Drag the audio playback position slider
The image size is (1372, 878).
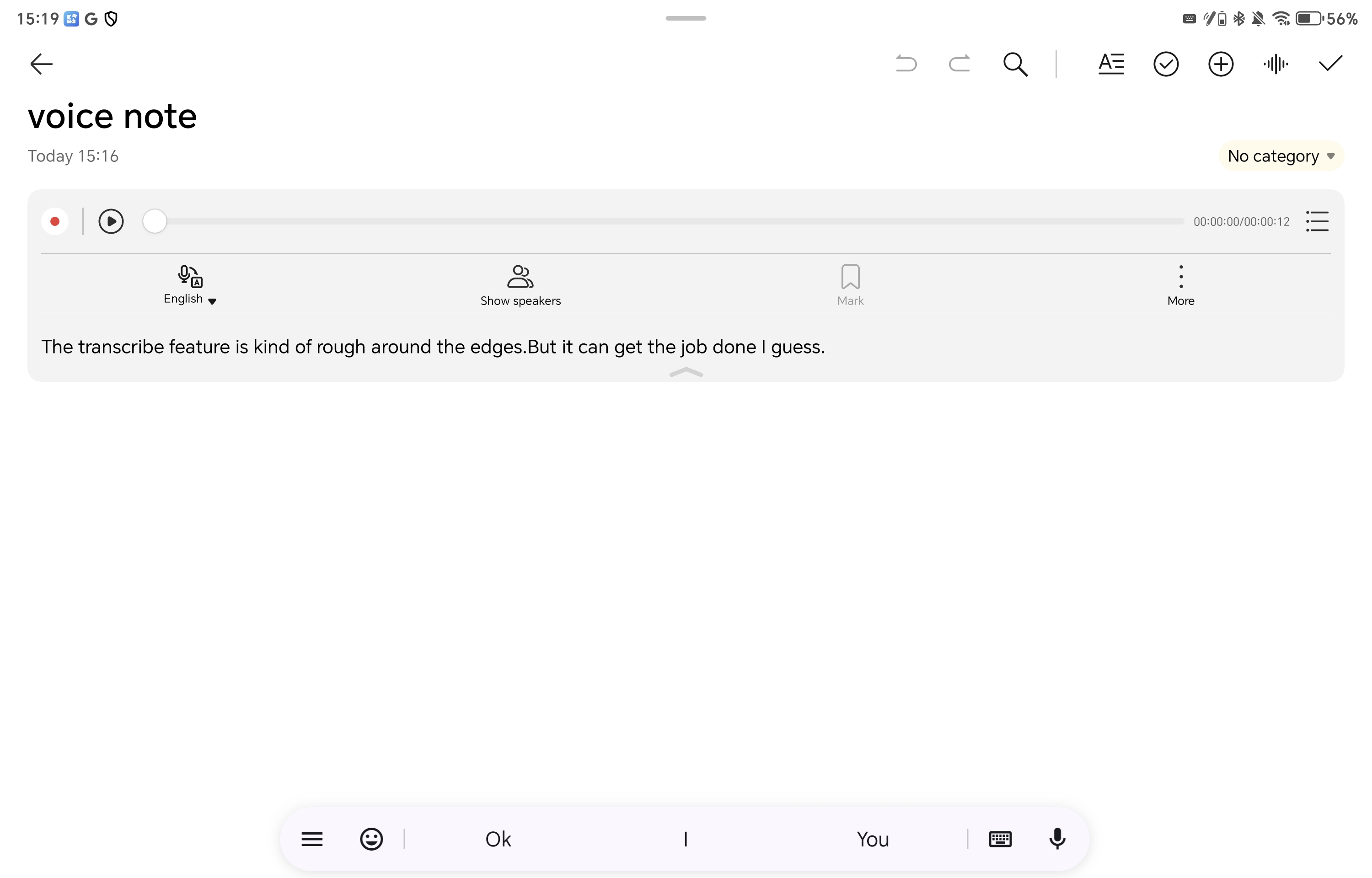point(157,220)
